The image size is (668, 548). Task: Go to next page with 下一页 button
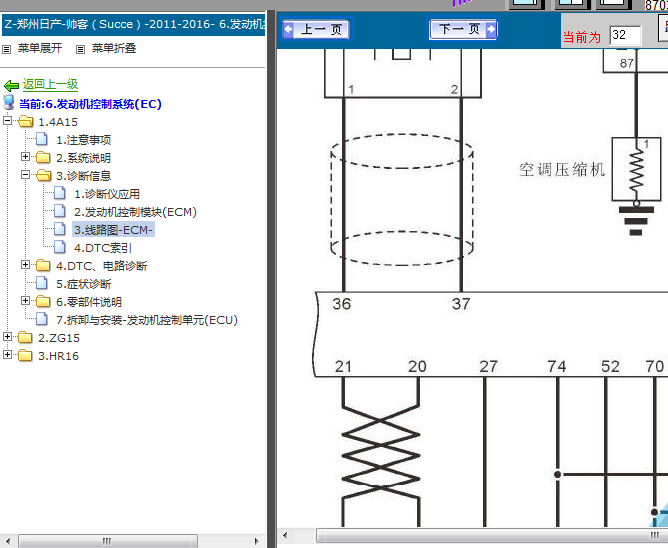coord(464,29)
